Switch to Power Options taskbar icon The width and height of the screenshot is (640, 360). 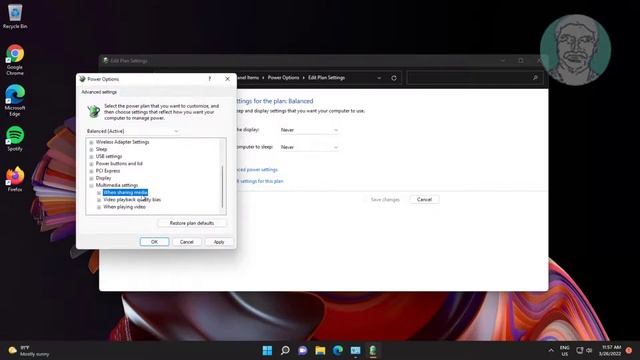point(373,350)
